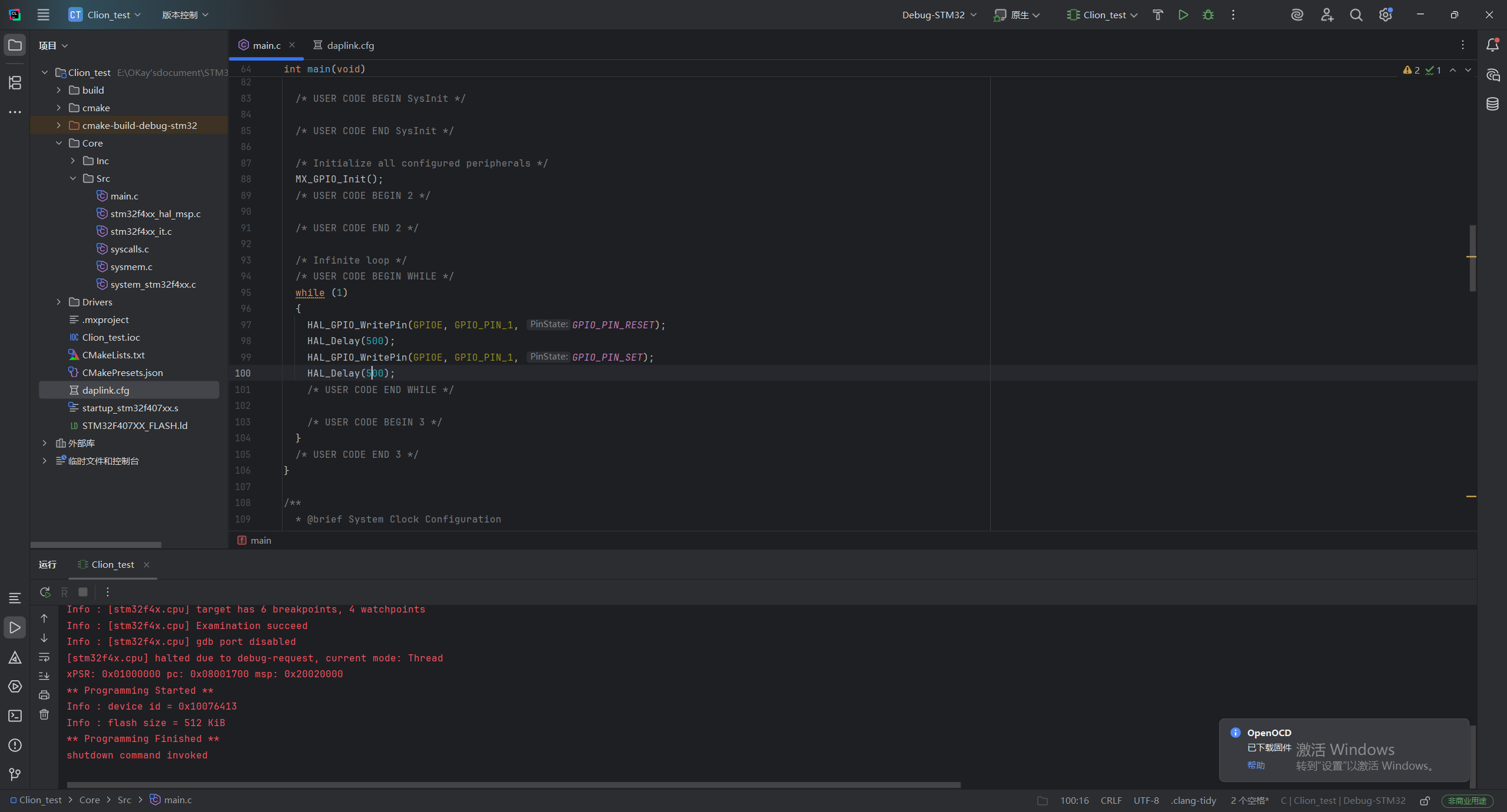Switch to the daplink.cfg editor tab
1507x812 pixels.
point(344,45)
